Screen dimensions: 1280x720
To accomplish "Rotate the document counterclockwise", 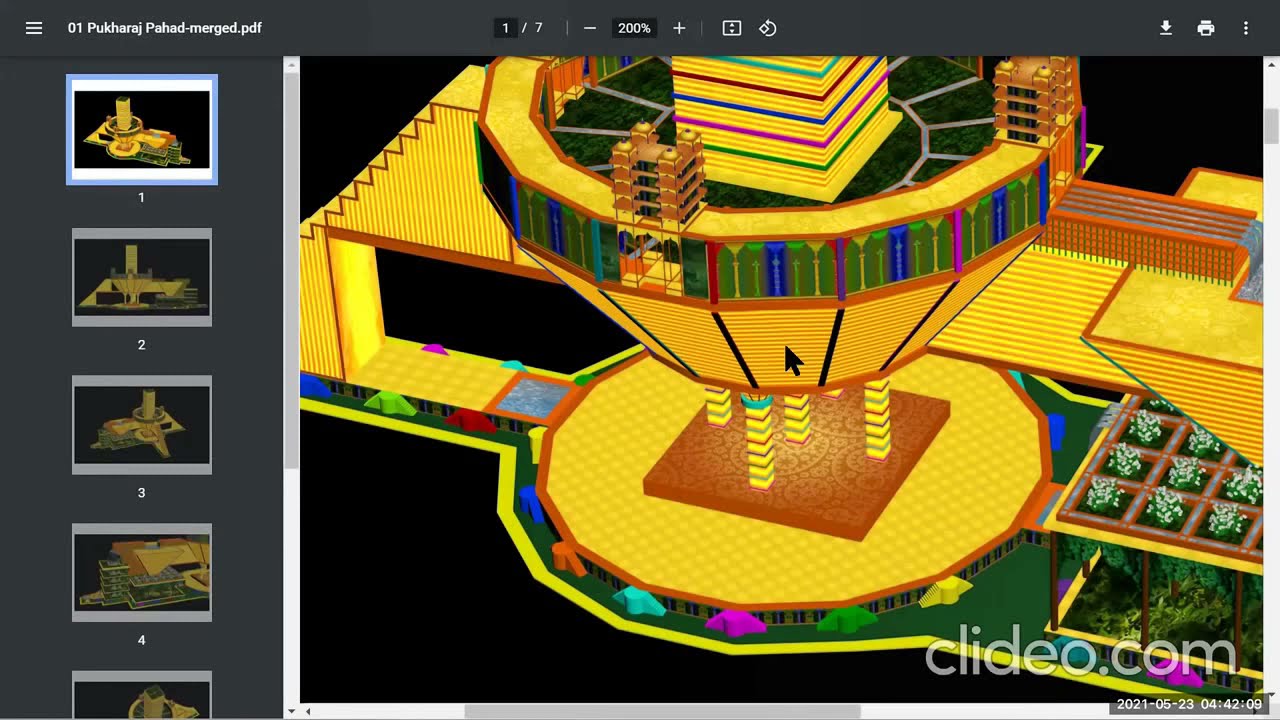I will (x=768, y=28).
